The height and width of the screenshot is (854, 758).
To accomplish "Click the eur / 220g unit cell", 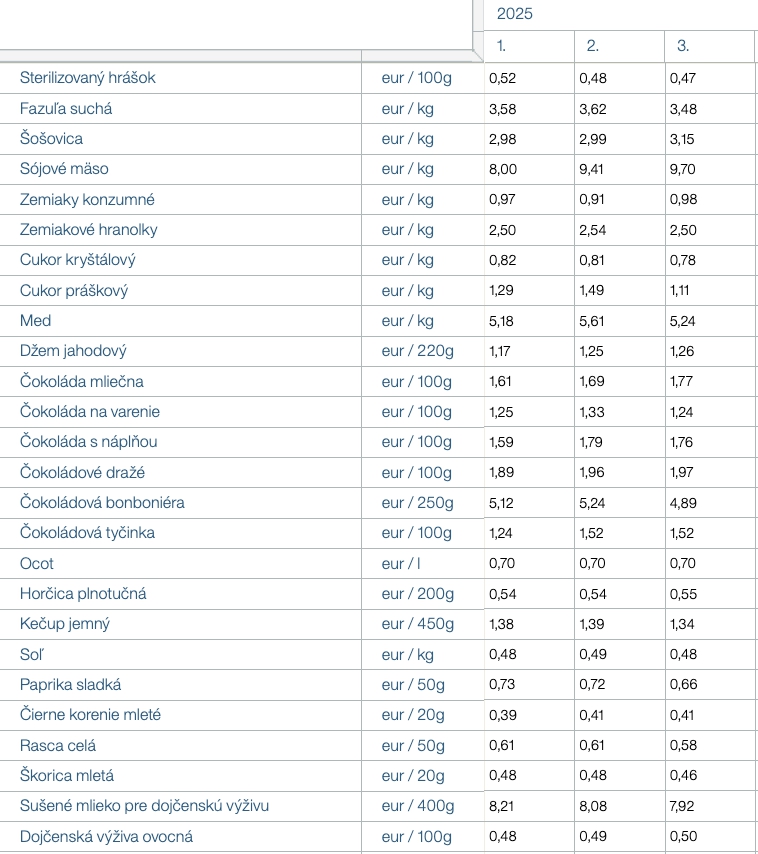I will pyautogui.click(x=418, y=351).
